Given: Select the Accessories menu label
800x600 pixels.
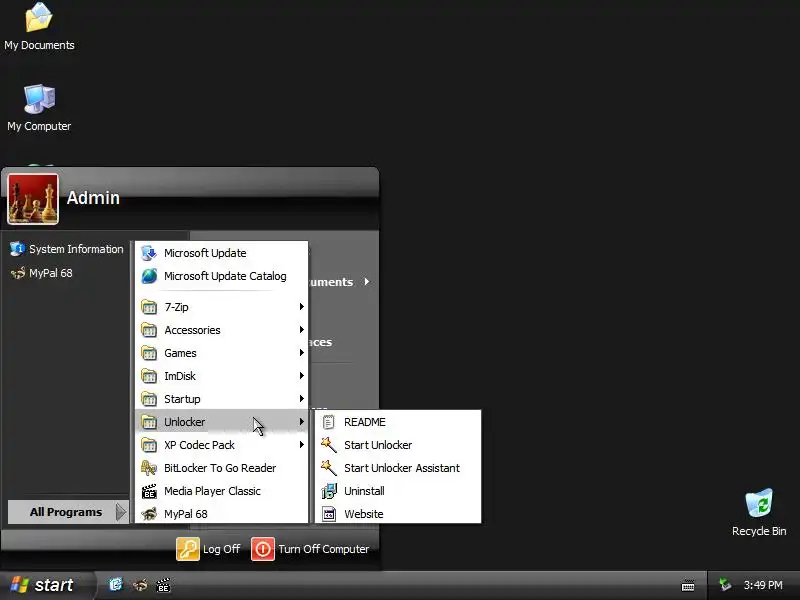Looking at the screenshot, I should pyautogui.click(x=192, y=330).
